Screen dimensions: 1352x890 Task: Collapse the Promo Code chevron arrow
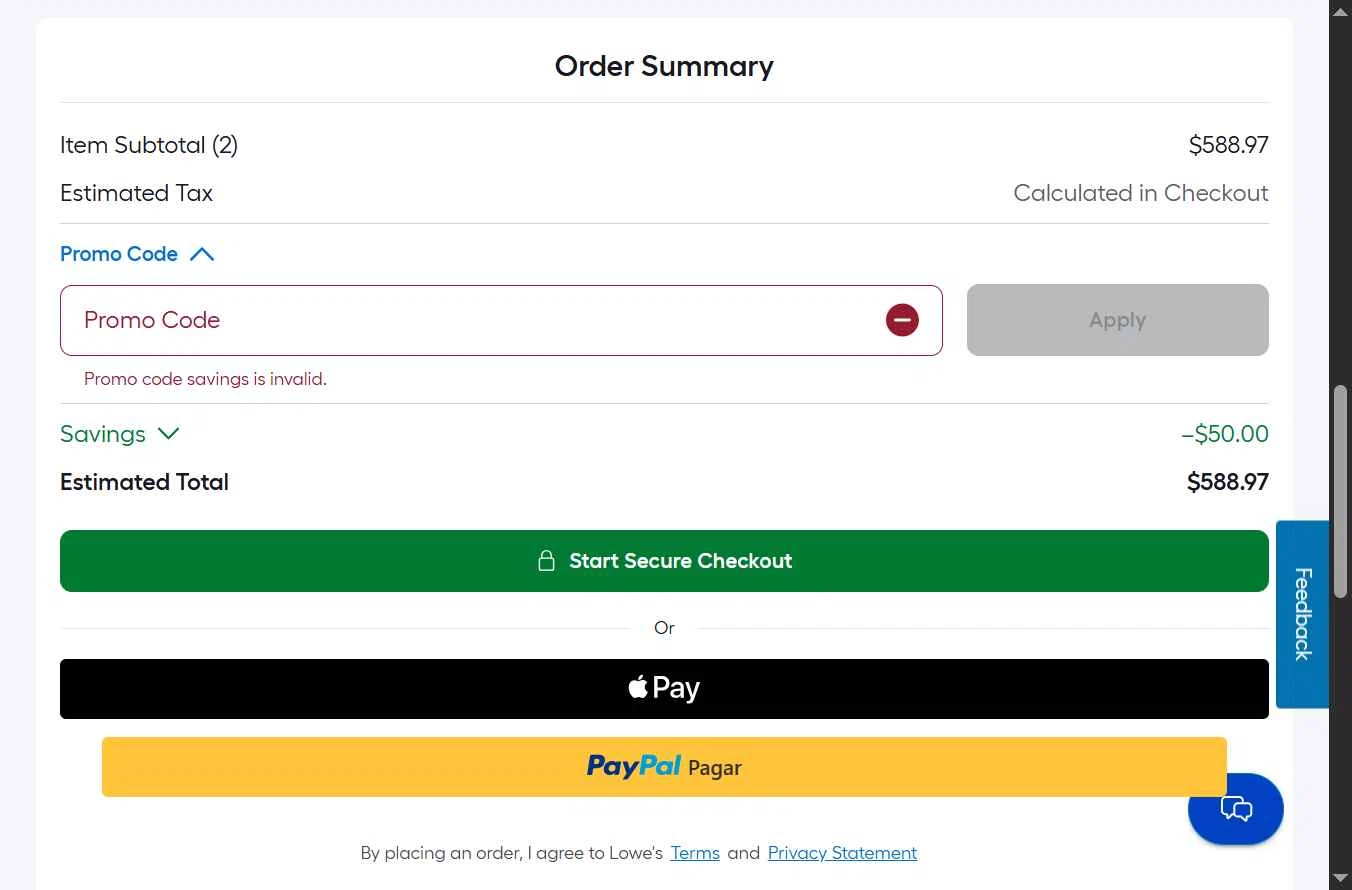[x=202, y=254]
